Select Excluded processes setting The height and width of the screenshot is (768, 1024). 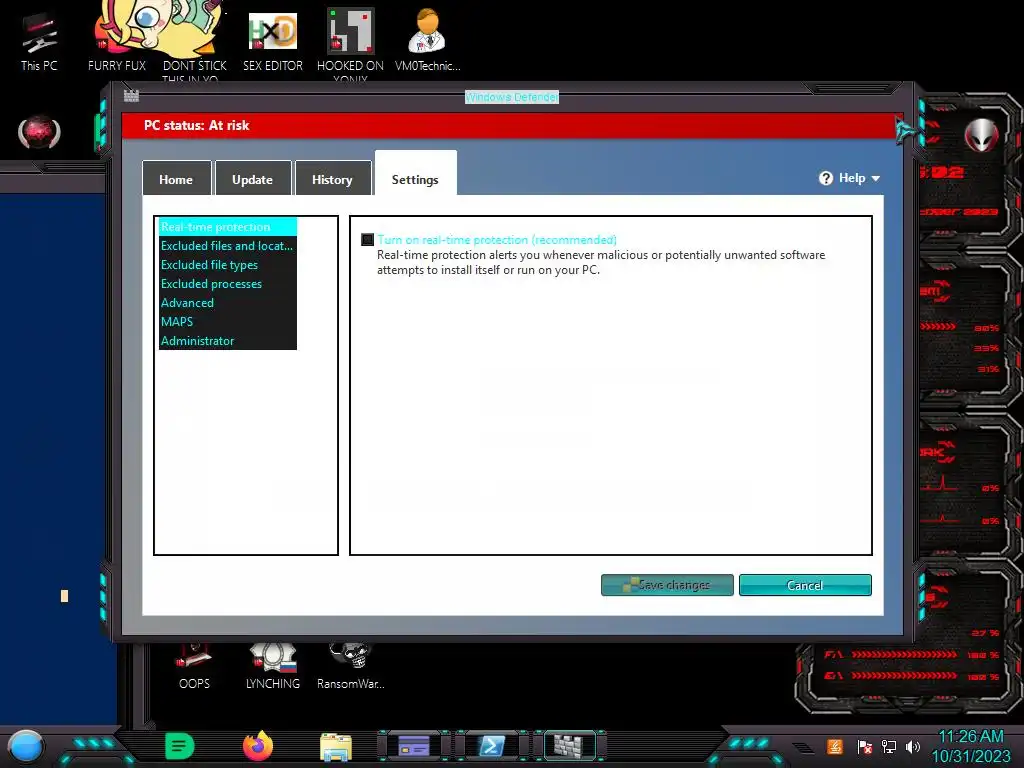[x=228, y=283]
